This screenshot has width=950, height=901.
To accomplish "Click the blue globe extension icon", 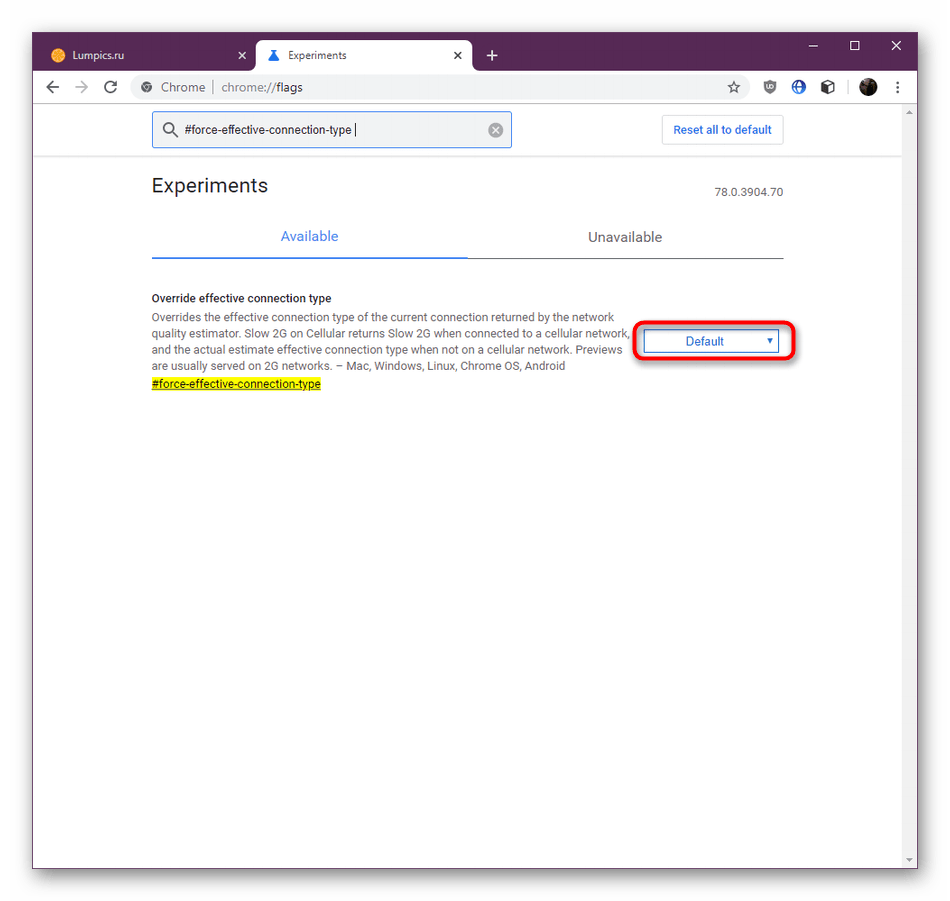I will pyautogui.click(x=798, y=87).
